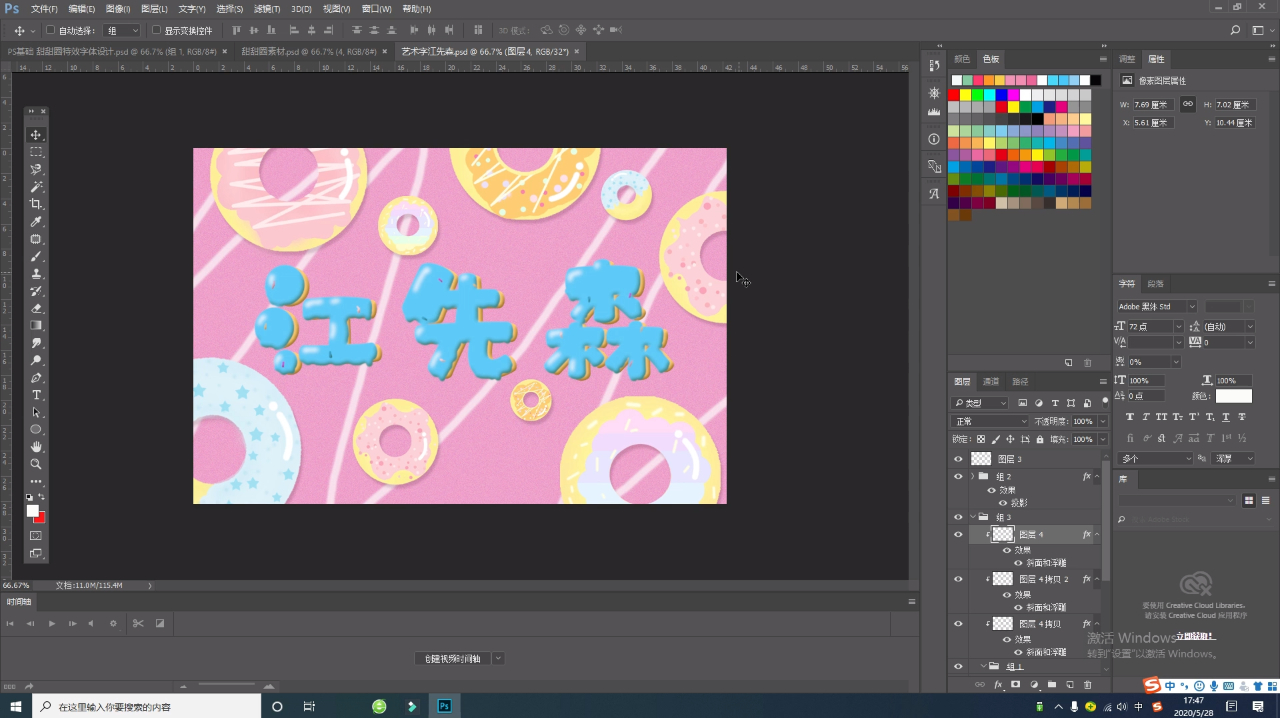This screenshot has width=1280, height=718.
Task: Hide layer 图层 3 with eye icon
Action: 958,459
